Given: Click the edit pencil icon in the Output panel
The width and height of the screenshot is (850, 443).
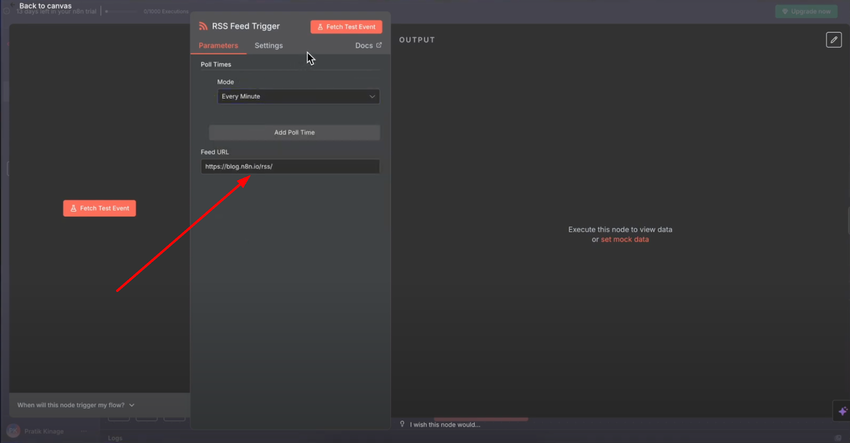Looking at the screenshot, I should tap(834, 40).
